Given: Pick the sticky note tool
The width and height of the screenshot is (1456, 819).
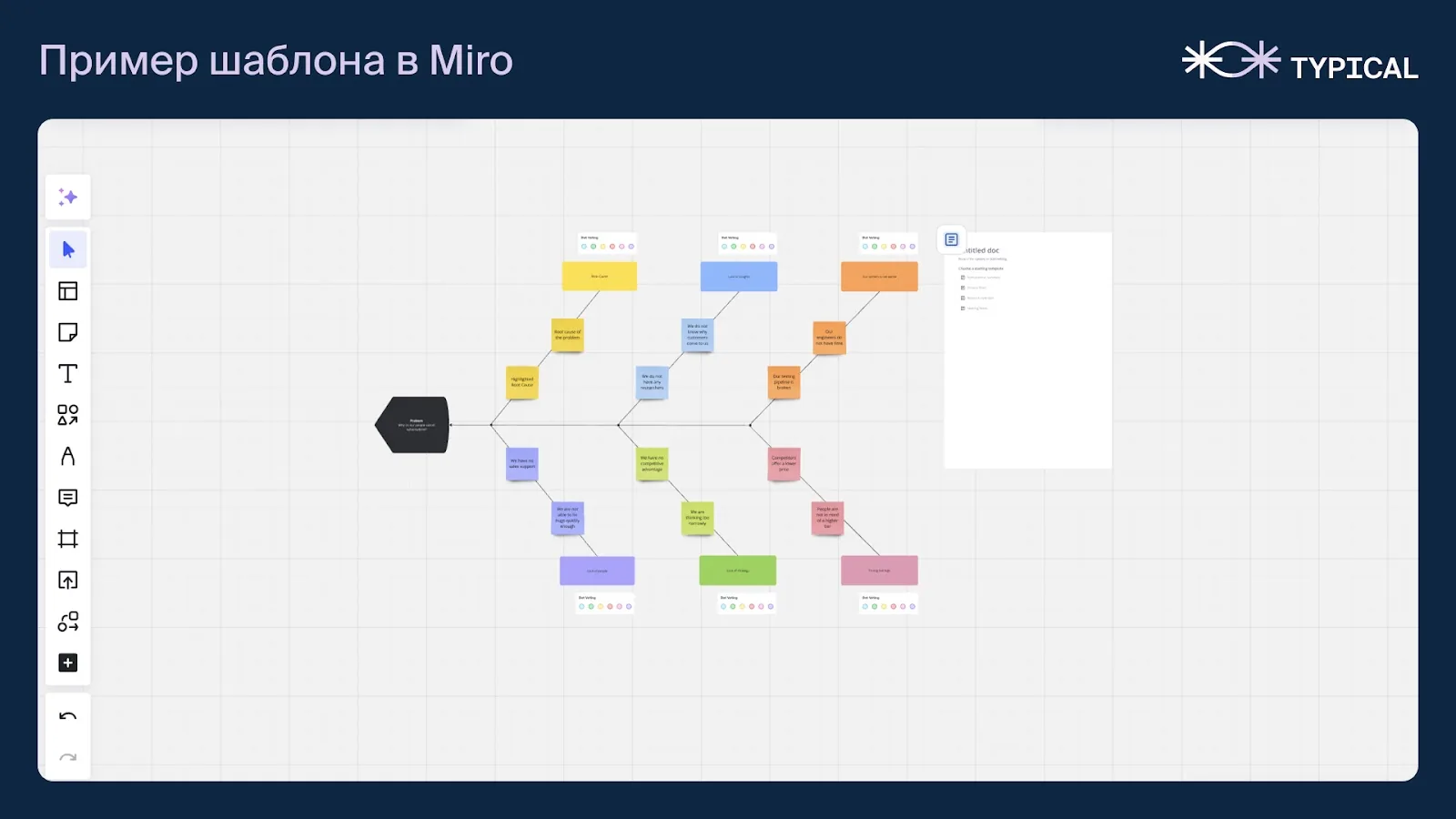Looking at the screenshot, I should click(68, 332).
